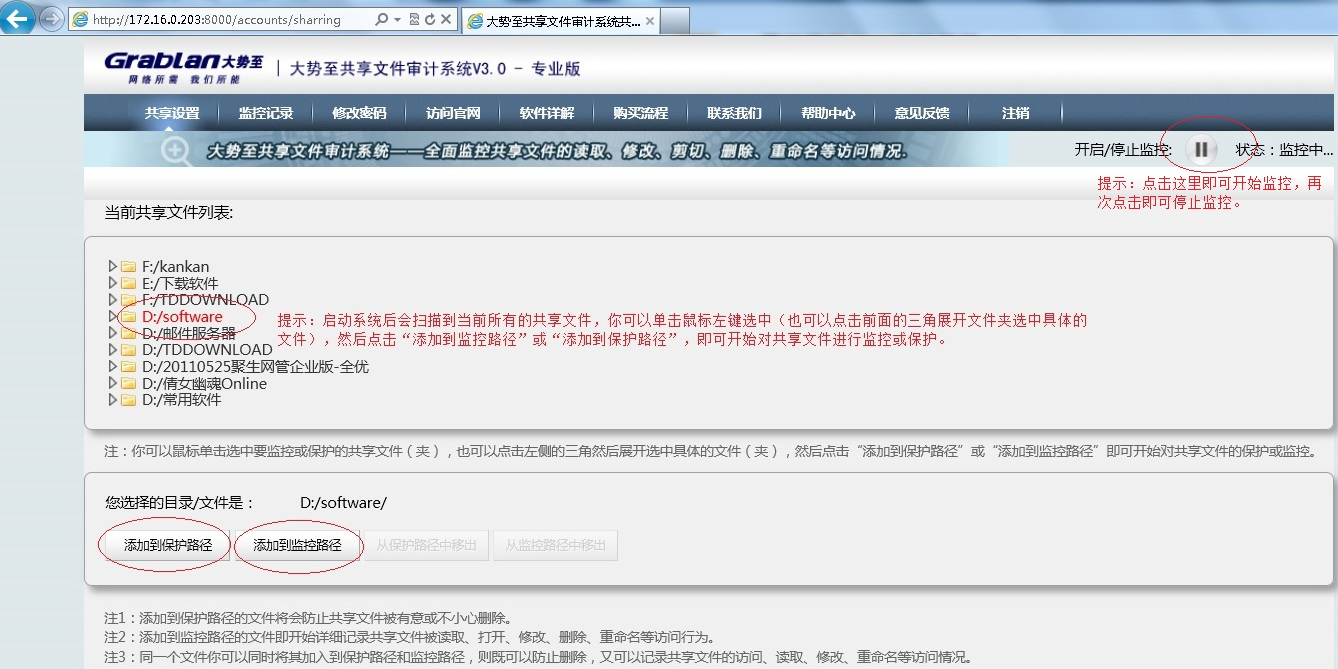Click the 添加到保护路径 button
The width and height of the screenshot is (1338, 669).
click(168, 546)
